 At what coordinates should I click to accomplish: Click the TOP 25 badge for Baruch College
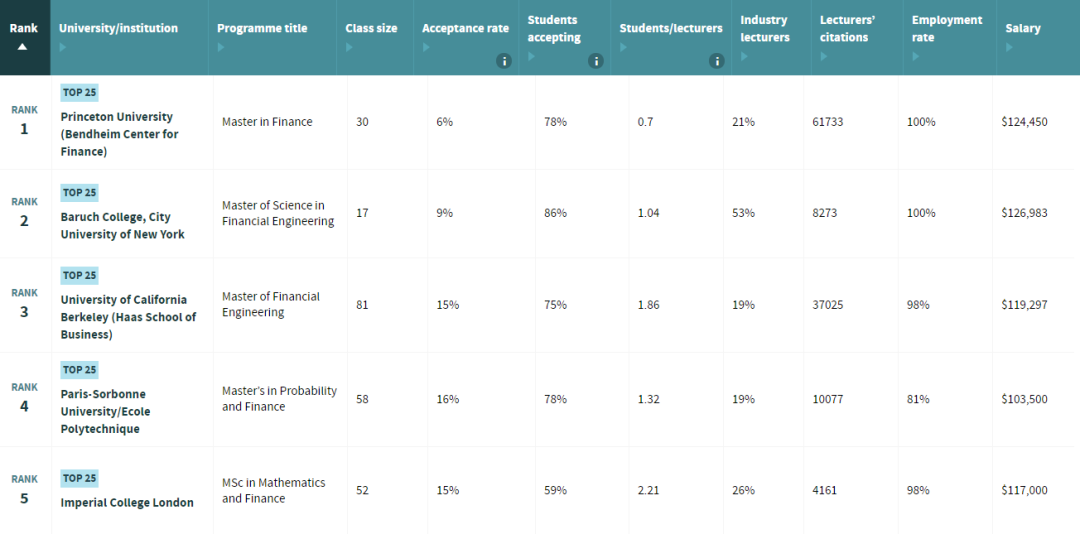click(80, 193)
